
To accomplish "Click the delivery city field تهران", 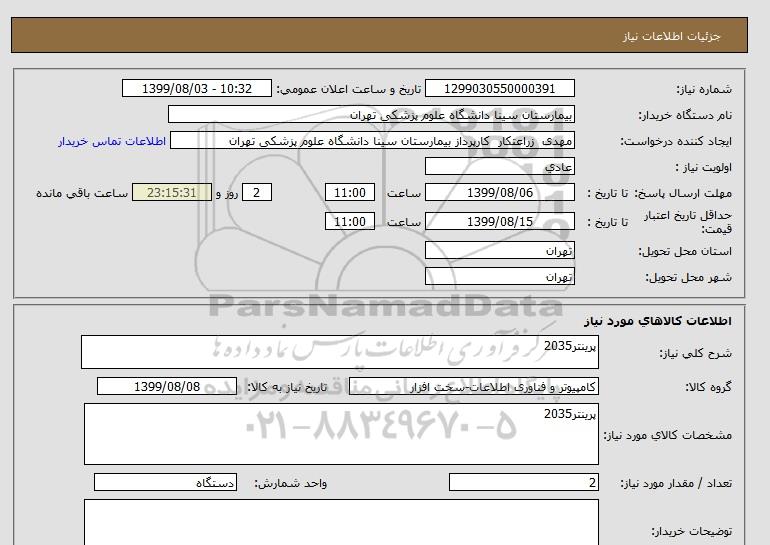I will click(x=499, y=276).
